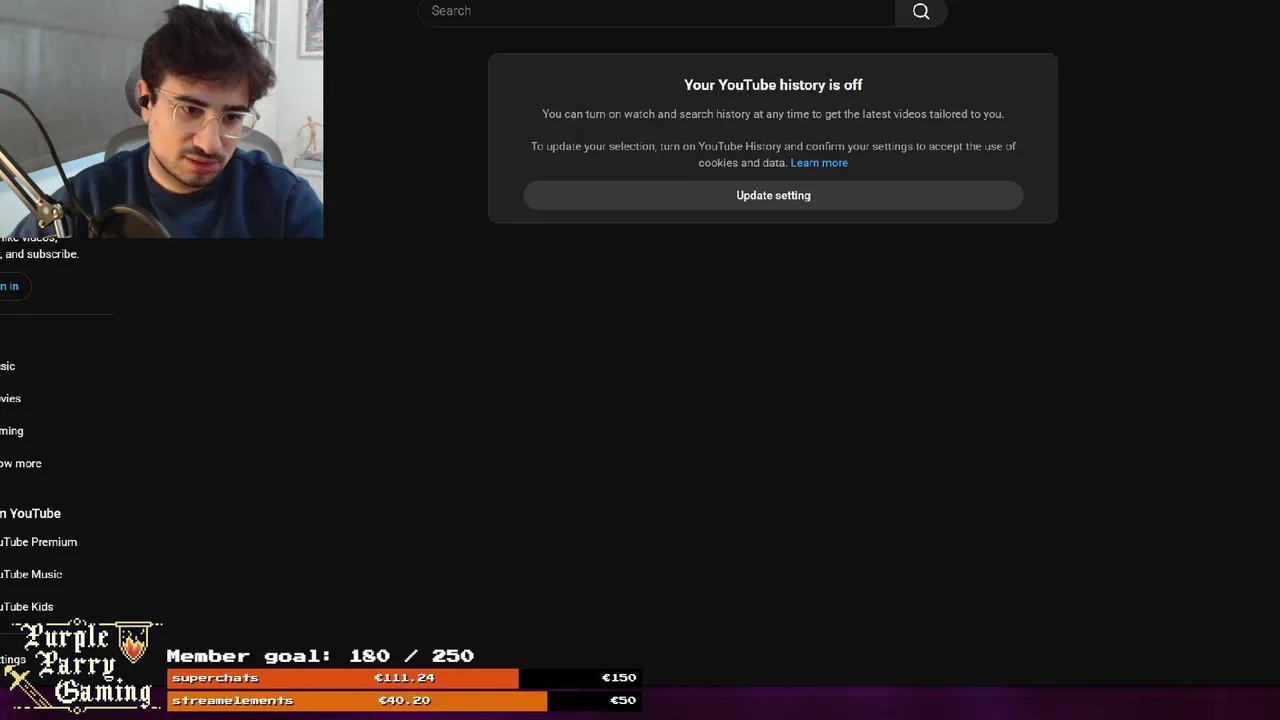Click the webcam overlay thumbnail
The height and width of the screenshot is (720, 1280).
point(161,118)
